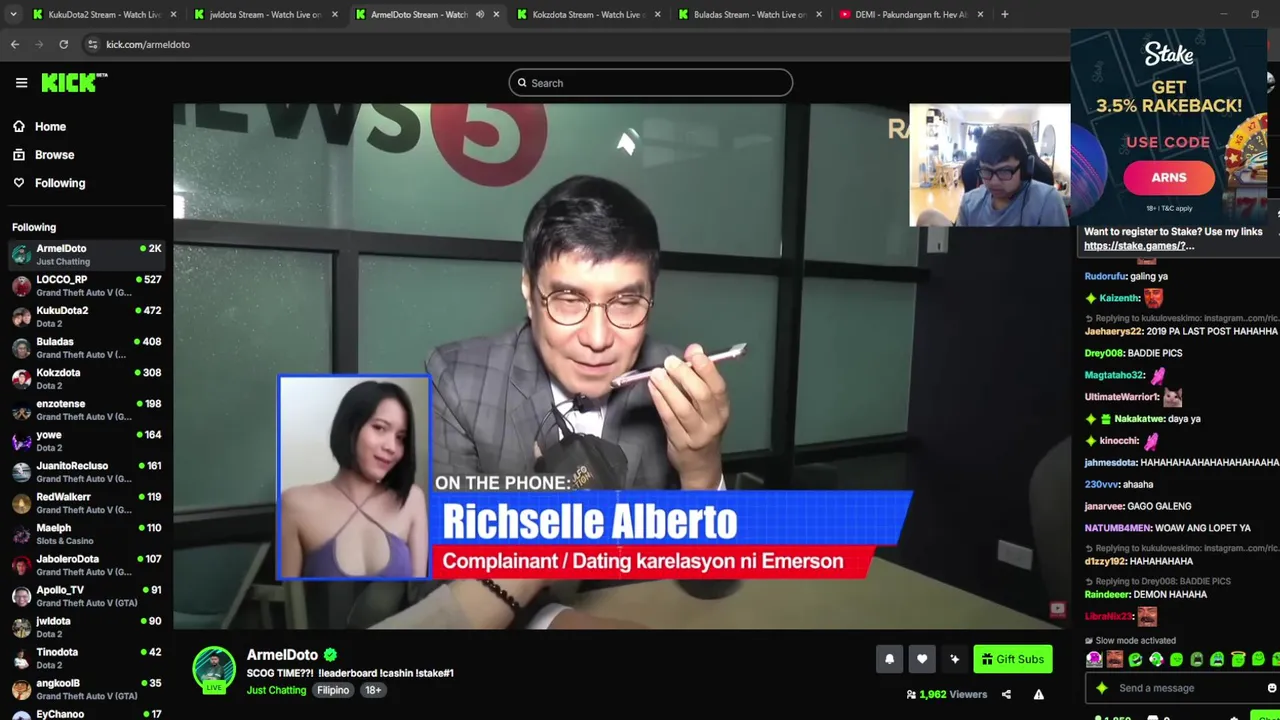Open Maelph channel in sidebar
The height and width of the screenshot is (720, 1280).
tap(86, 533)
